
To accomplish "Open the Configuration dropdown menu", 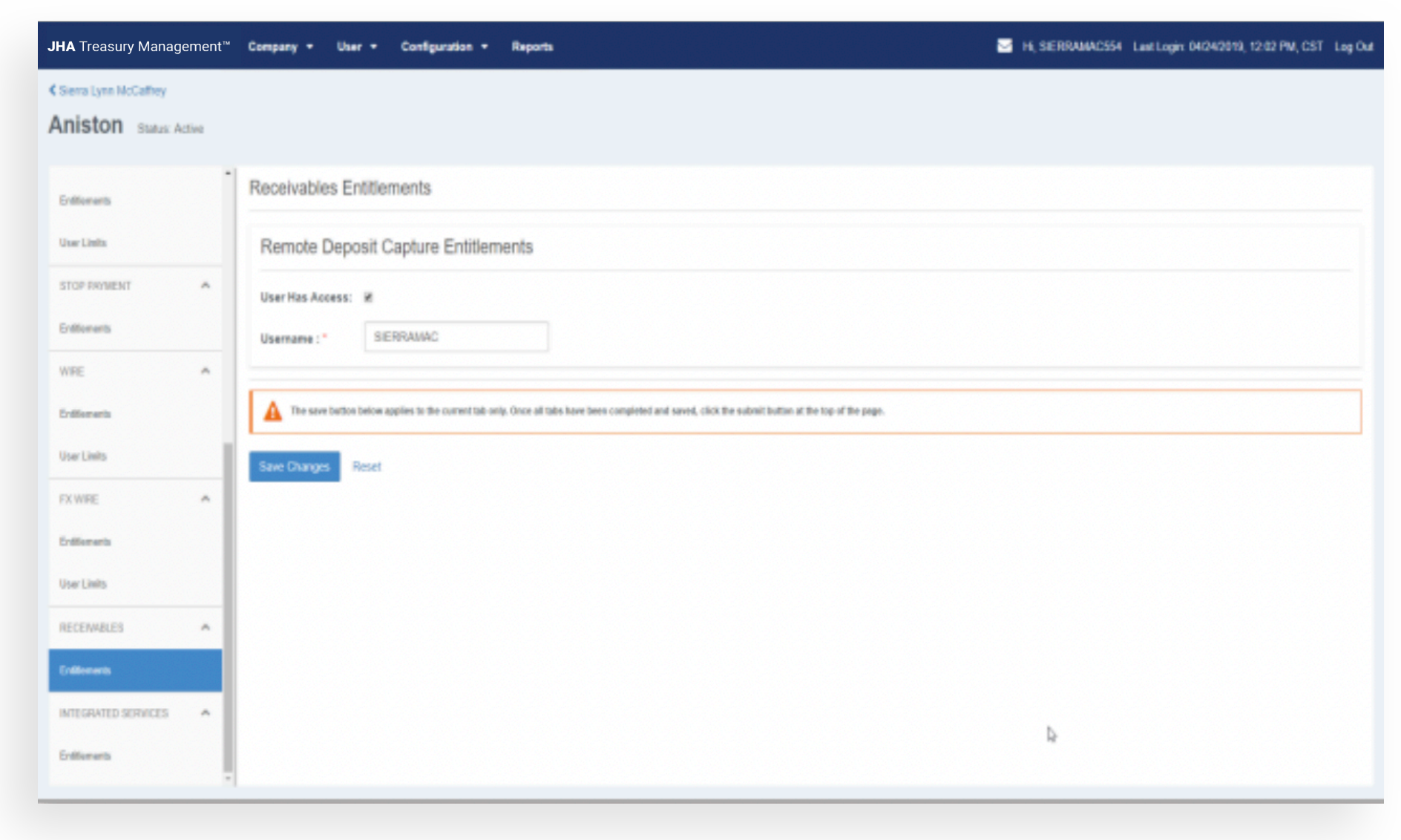I will click(x=444, y=47).
